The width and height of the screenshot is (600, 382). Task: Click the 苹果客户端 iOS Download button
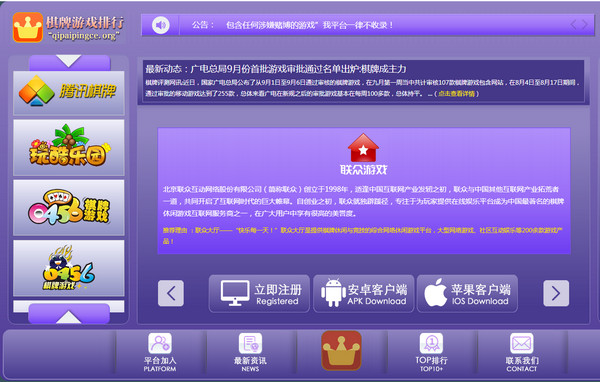(x=467, y=294)
